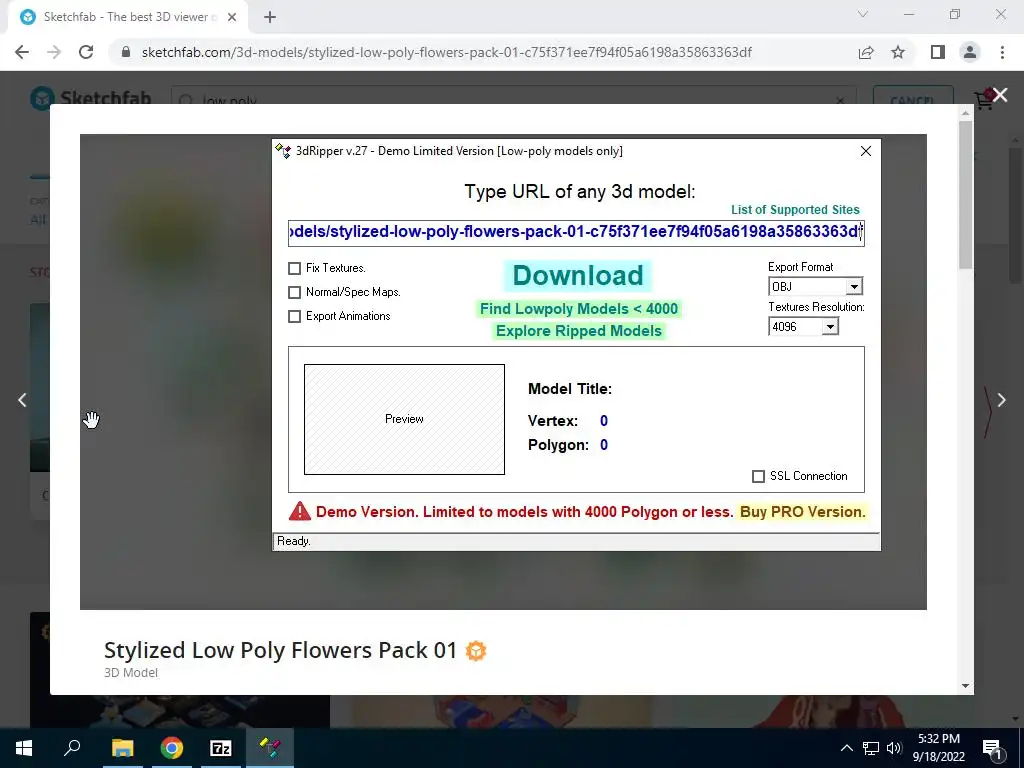Enable Export Animations checkbox
Image resolution: width=1024 pixels, height=768 pixels.
coord(295,316)
